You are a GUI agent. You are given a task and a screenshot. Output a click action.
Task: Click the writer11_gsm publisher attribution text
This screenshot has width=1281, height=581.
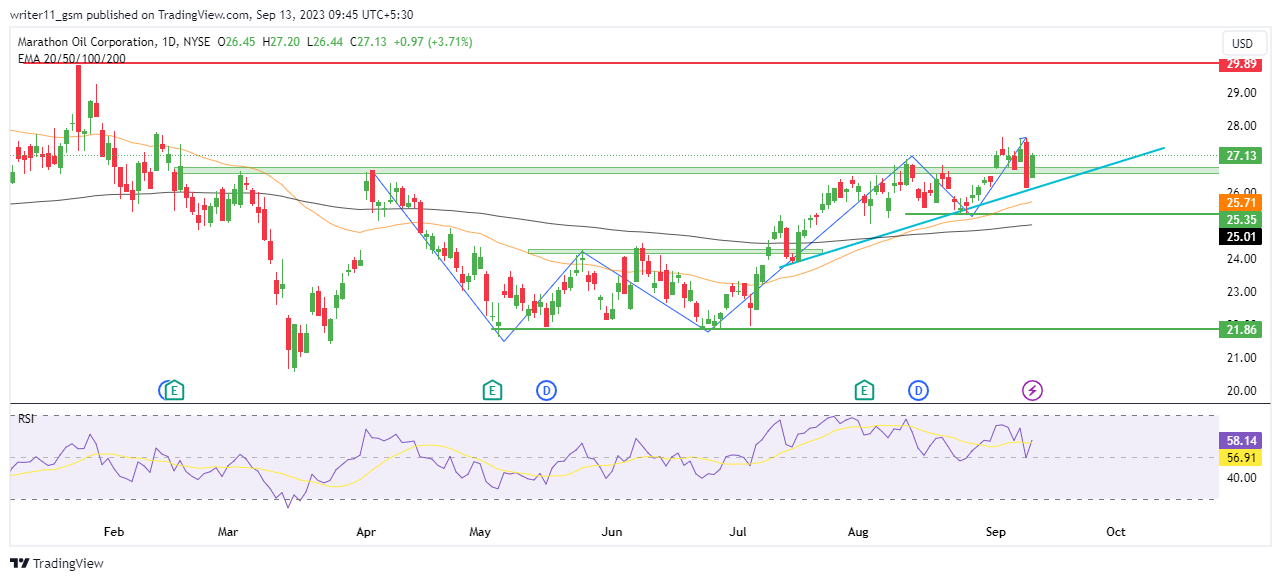[47, 15]
